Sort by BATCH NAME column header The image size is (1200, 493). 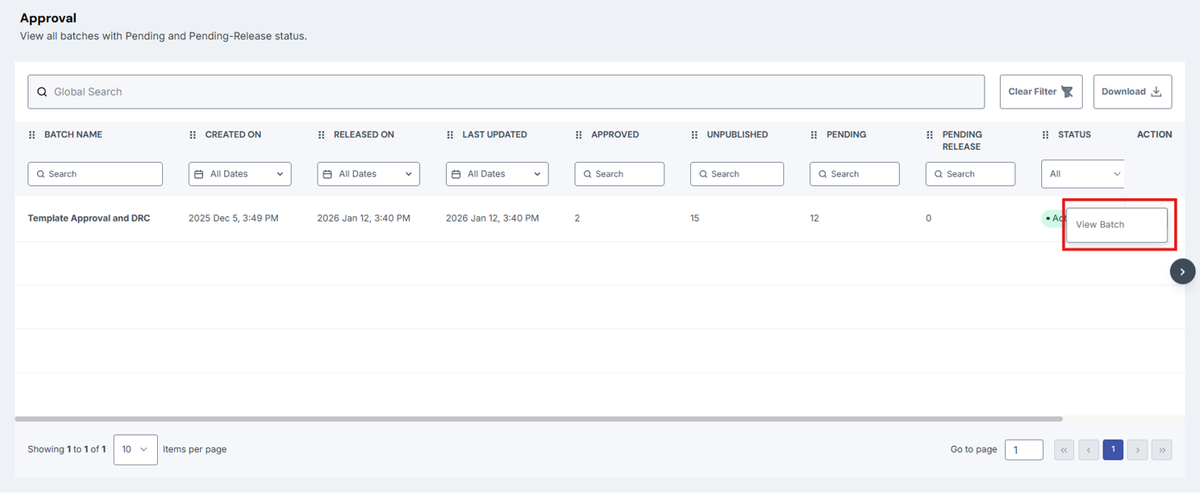[x=73, y=135]
